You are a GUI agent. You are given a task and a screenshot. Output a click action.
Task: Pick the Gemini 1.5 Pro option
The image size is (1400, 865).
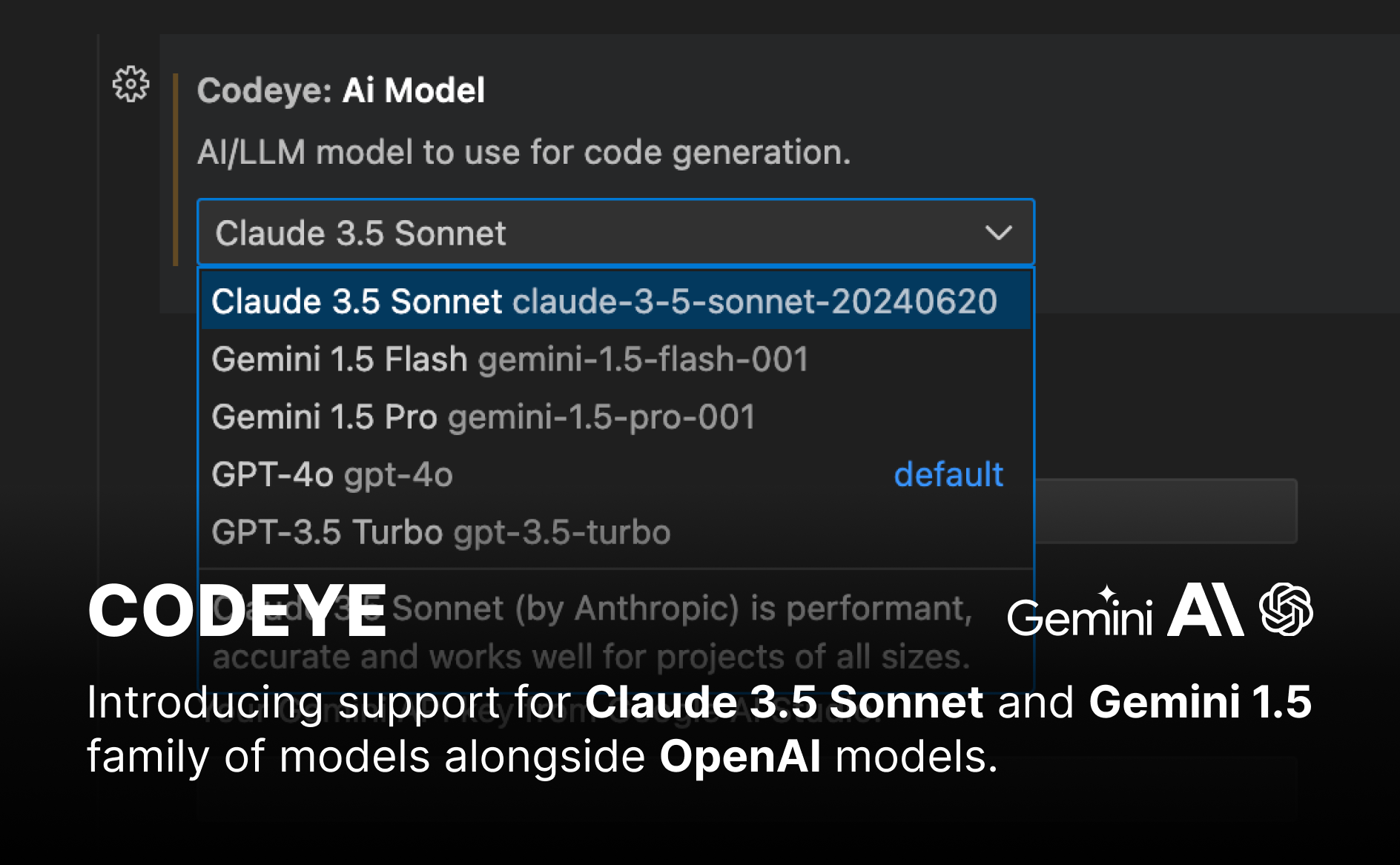pos(483,417)
